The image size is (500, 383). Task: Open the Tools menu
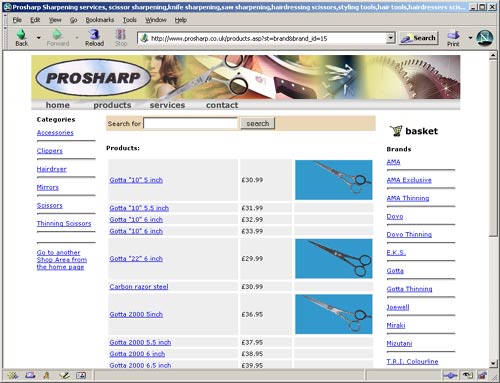click(130, 20)
